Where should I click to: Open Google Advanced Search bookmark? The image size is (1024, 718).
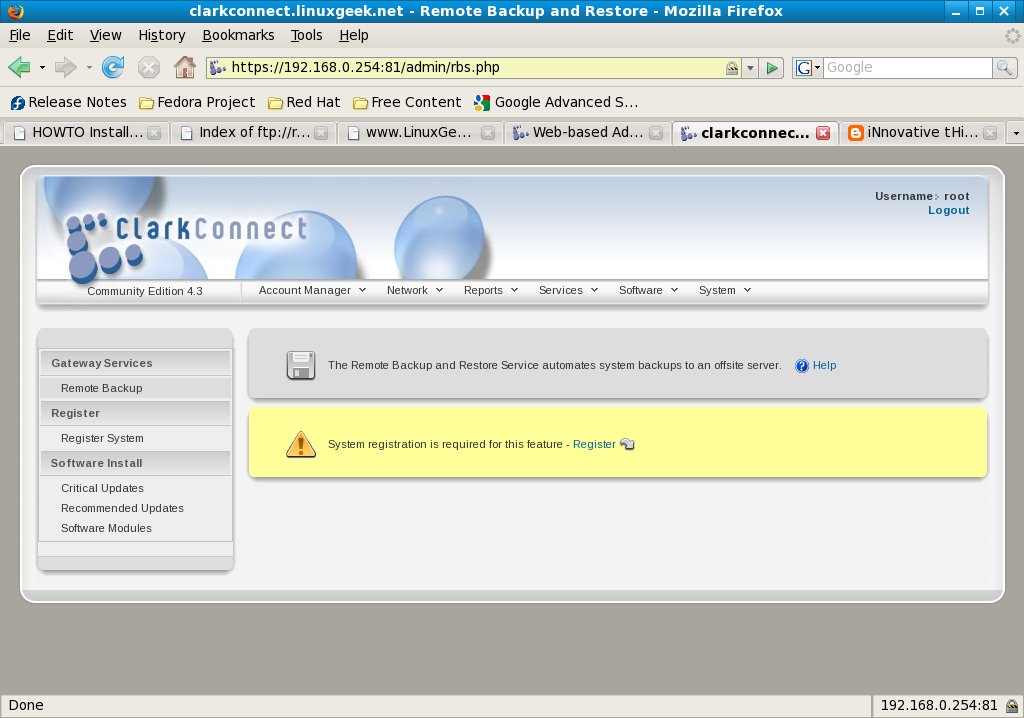pos(556,102)
